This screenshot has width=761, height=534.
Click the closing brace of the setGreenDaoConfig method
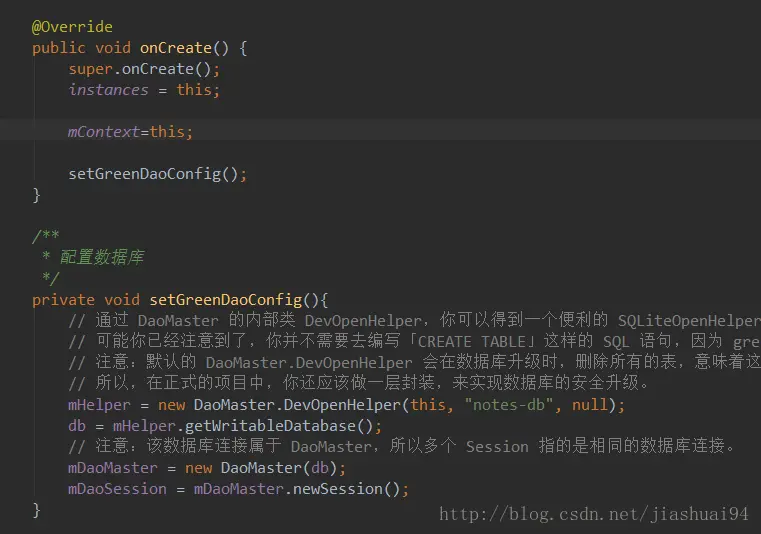tap(36, 510)
